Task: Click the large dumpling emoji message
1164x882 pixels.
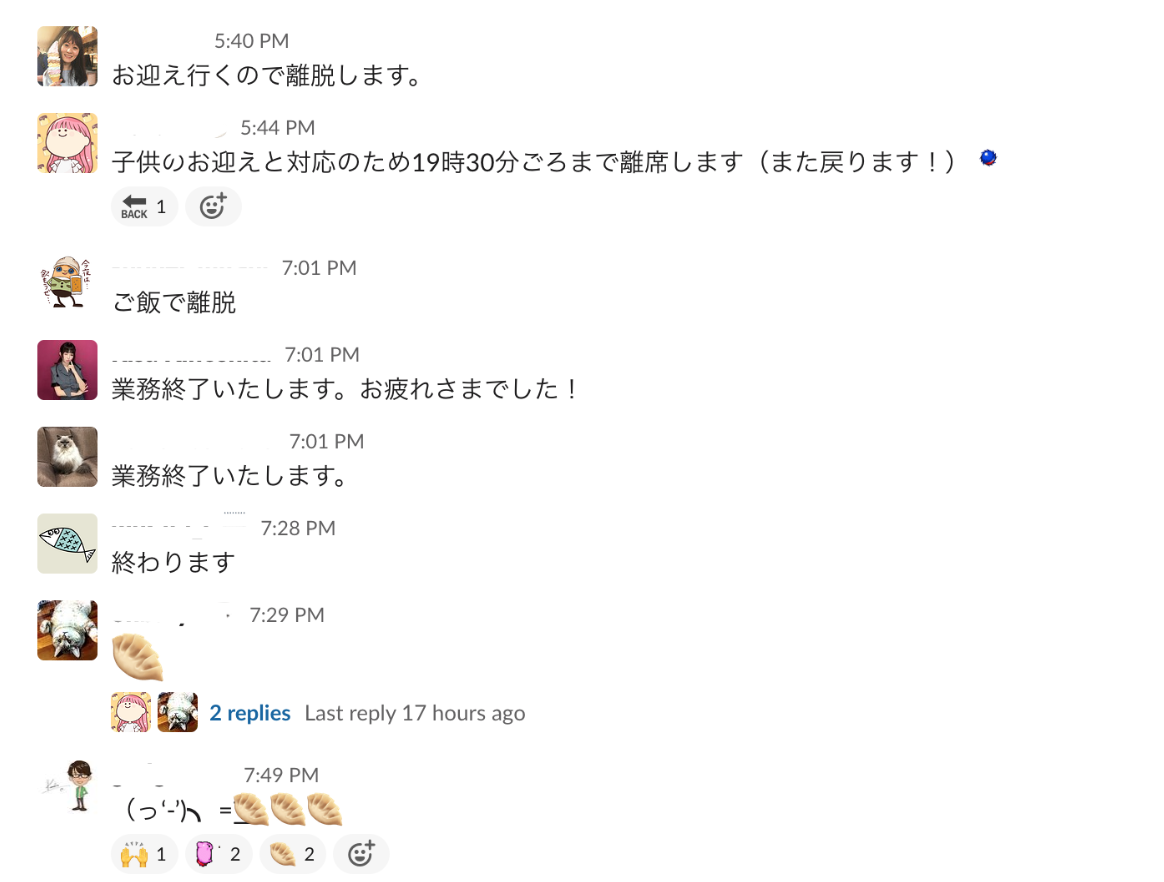Action: point(137,658)
